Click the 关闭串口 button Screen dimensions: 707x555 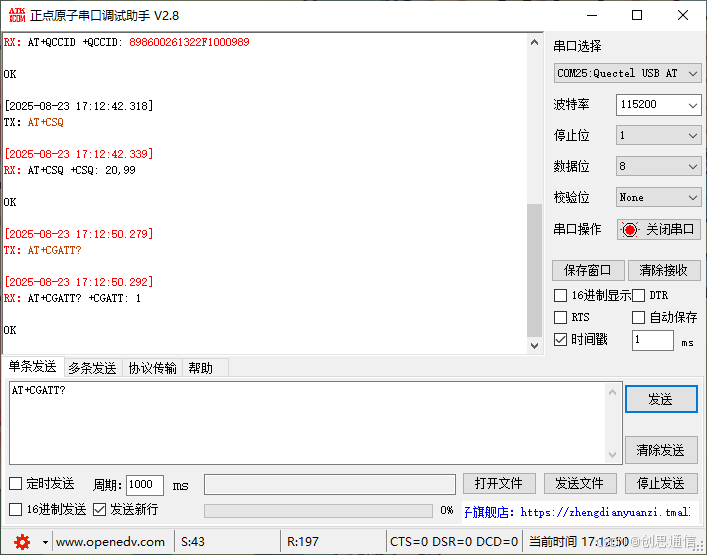(x=659, y=229)
